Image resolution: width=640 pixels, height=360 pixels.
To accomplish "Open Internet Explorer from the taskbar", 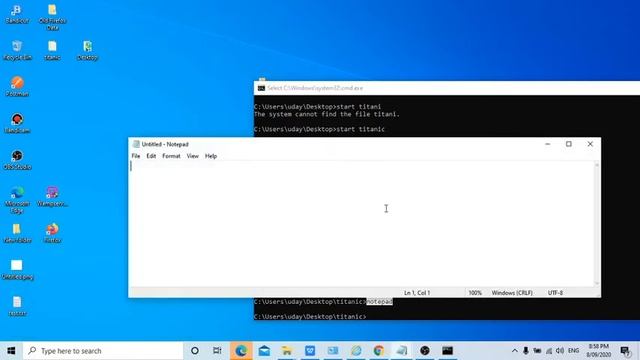I will 356,351.
